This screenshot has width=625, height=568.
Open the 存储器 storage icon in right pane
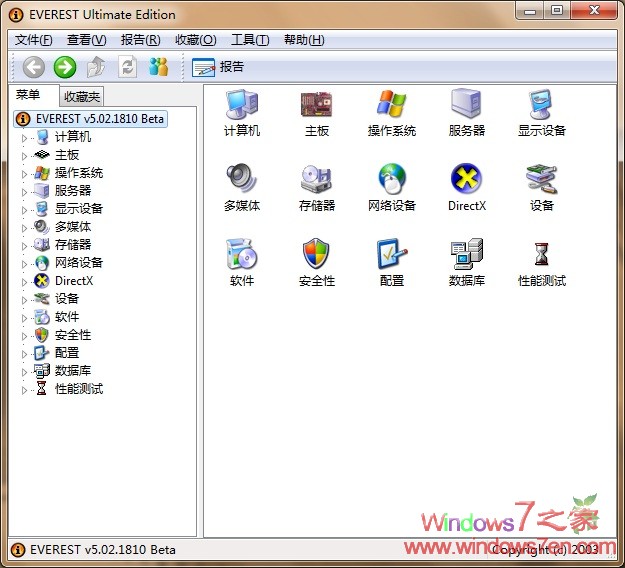316,179
